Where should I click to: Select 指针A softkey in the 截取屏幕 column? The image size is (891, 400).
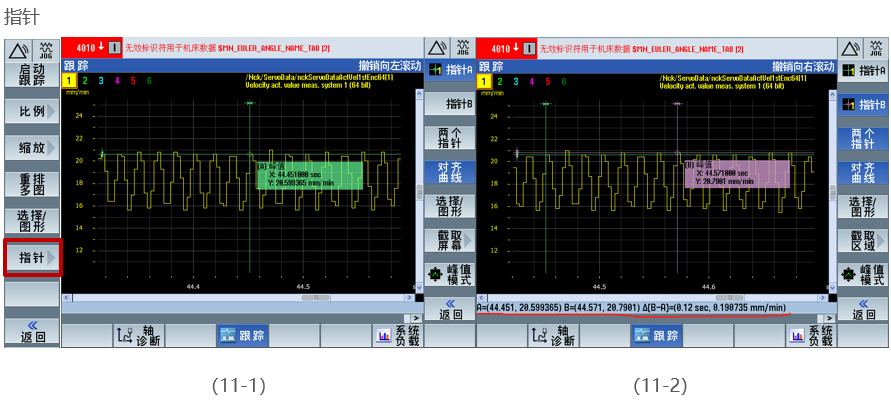(x=450, y=70)
